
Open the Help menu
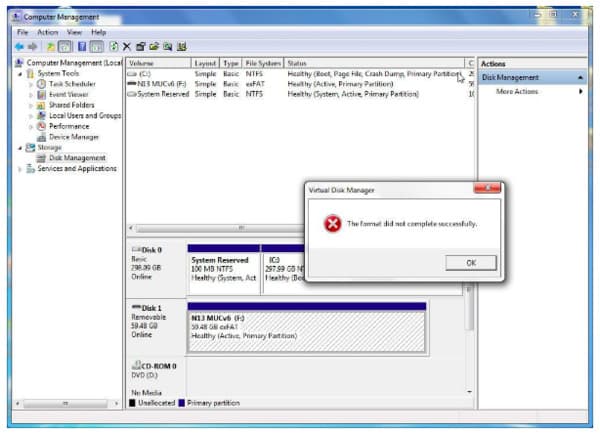(99, 32)
